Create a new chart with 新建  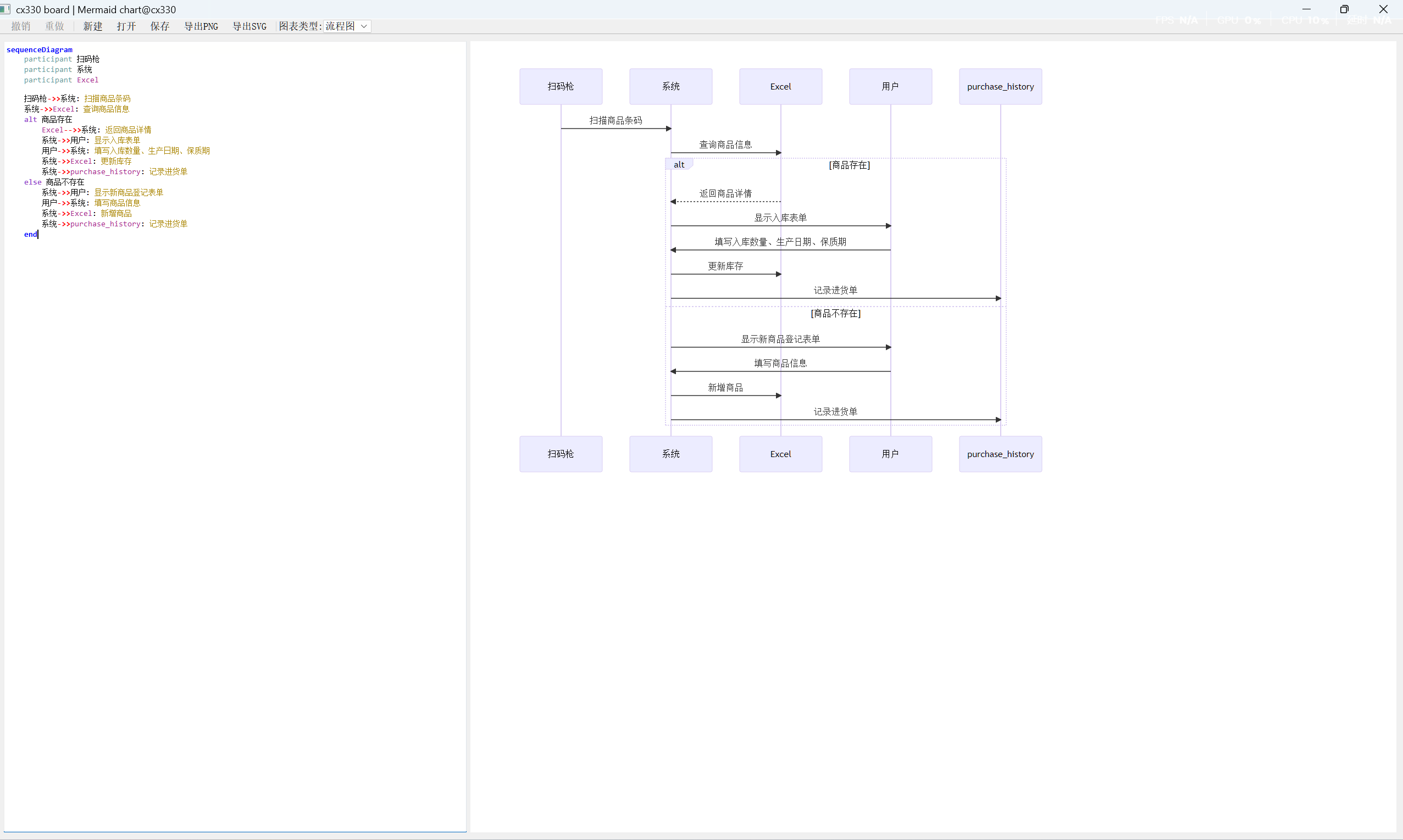[x=92, y=26]
